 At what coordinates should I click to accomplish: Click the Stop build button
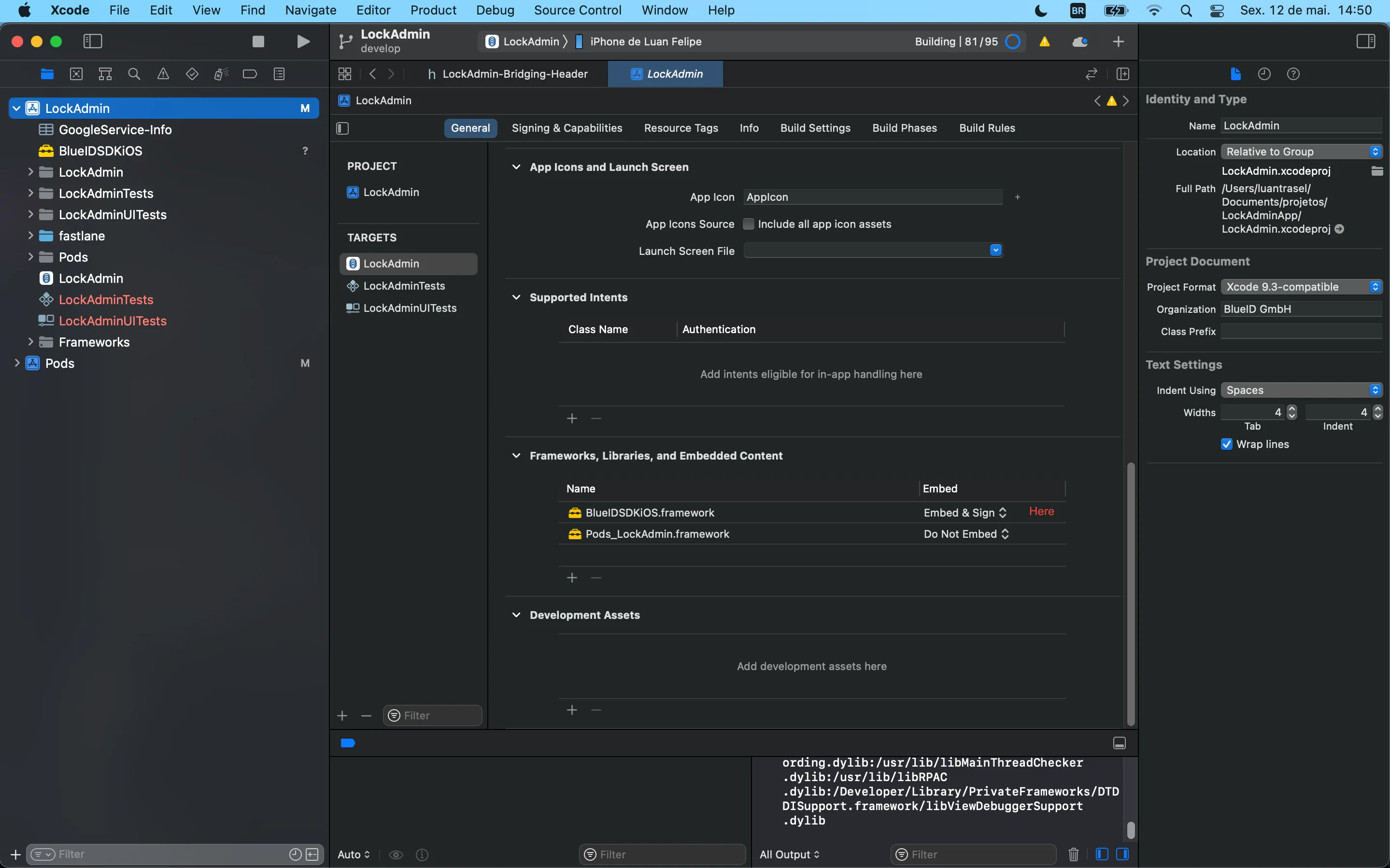(258, 42)
